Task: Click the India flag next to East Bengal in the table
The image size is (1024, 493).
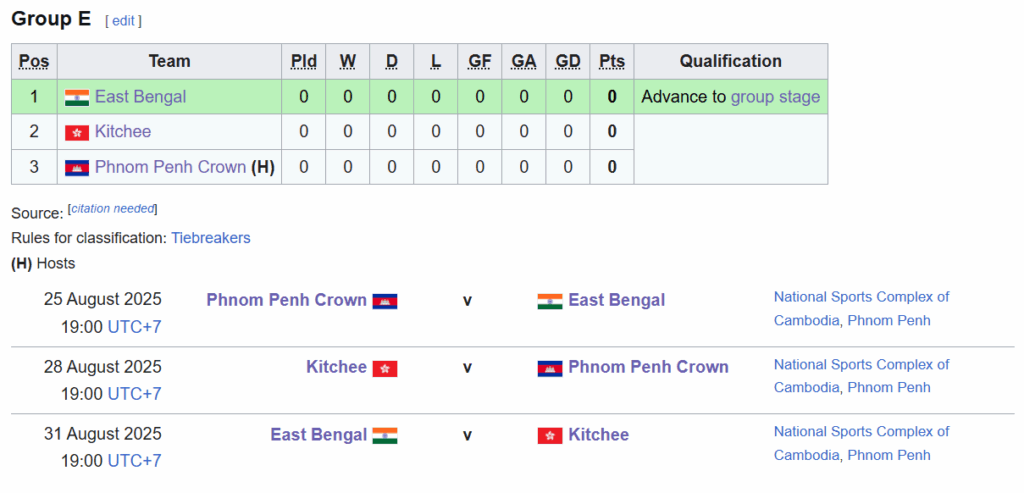Action: tap(76, 97)
